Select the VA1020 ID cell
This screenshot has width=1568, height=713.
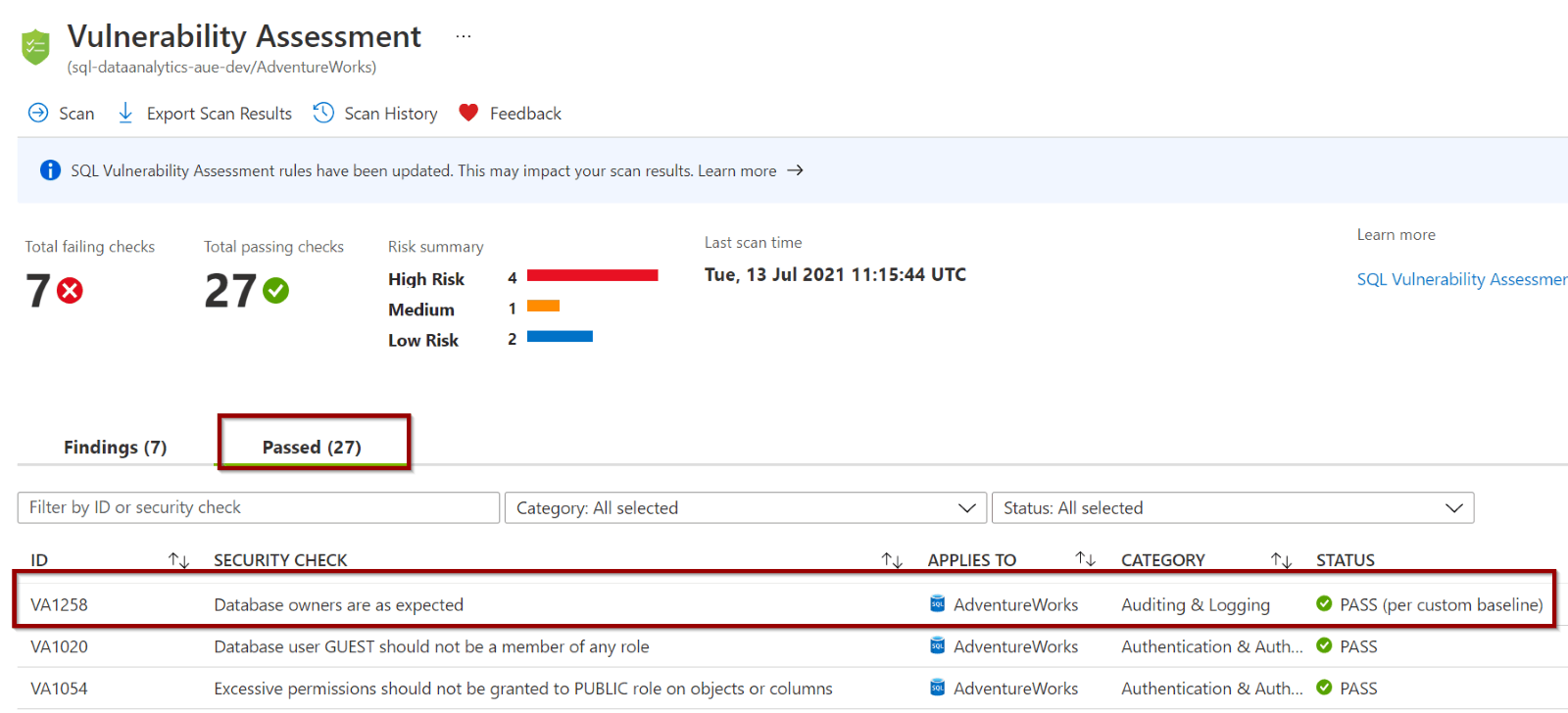pos(59,647)
